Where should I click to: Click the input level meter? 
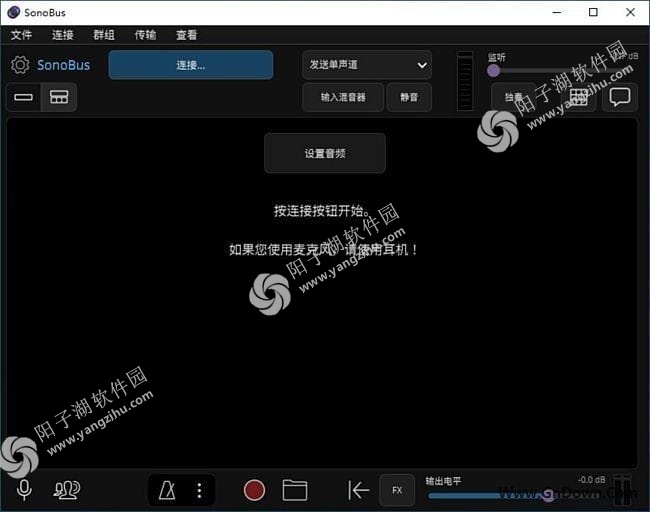coord(465,81)
